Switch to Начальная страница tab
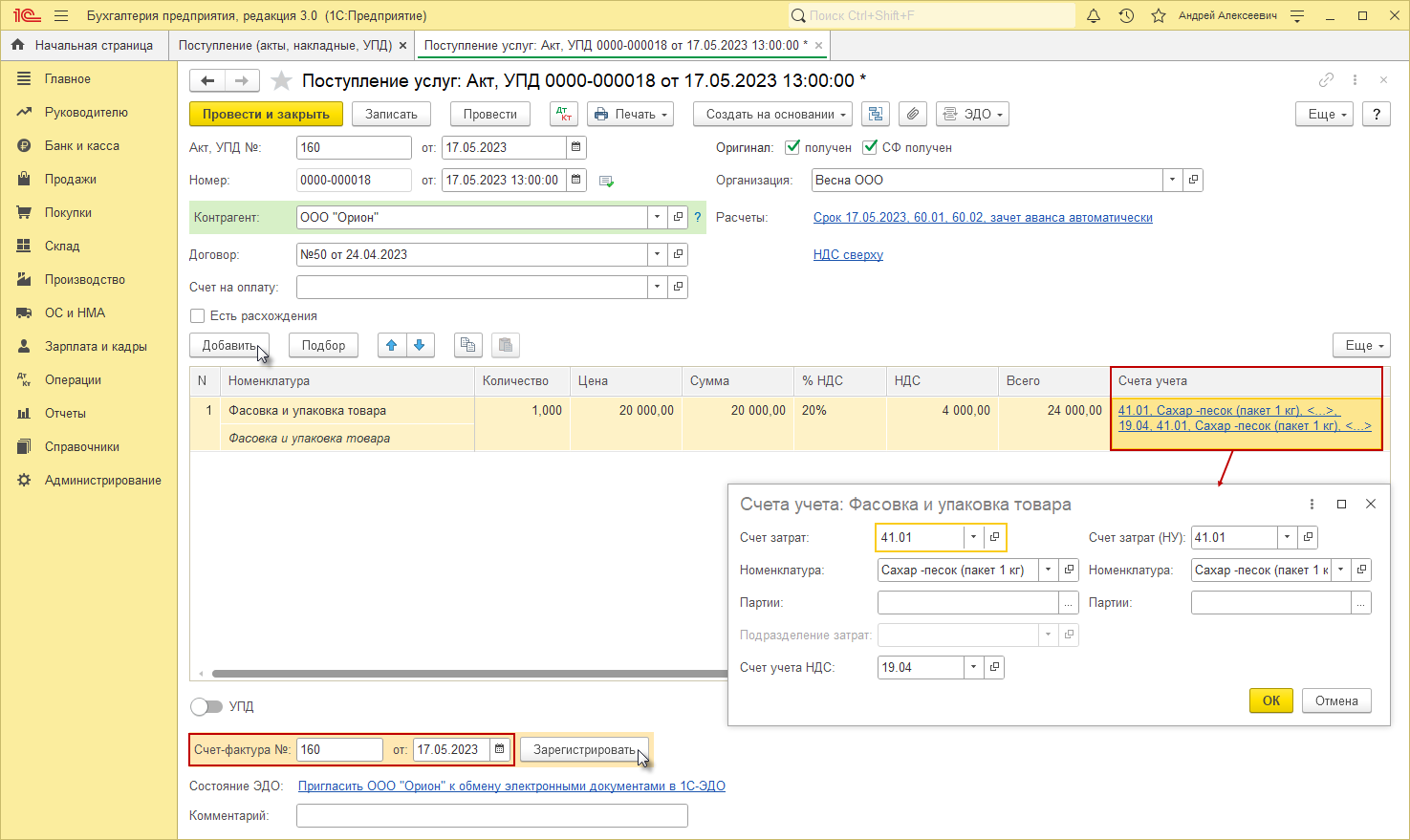This screenshot has height=840, width=1410. click(83, 45)
